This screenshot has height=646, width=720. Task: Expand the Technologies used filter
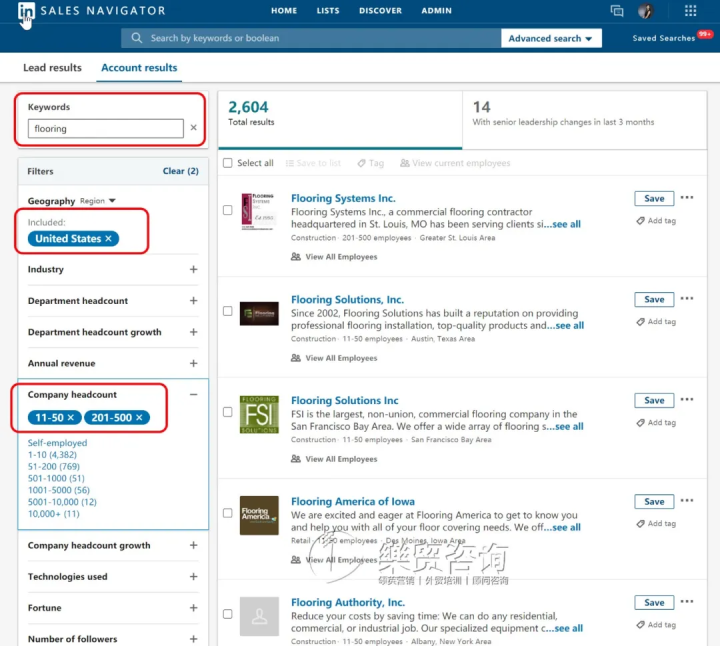193,576
